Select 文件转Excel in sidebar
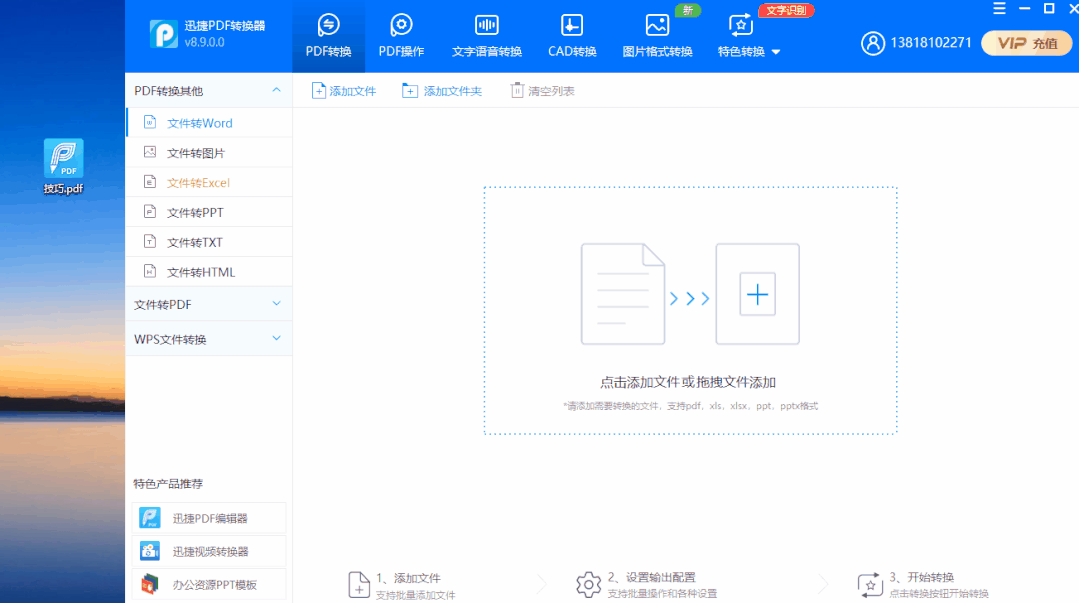The height and width of the screenshot is (603, 1079). coord(198,183)
